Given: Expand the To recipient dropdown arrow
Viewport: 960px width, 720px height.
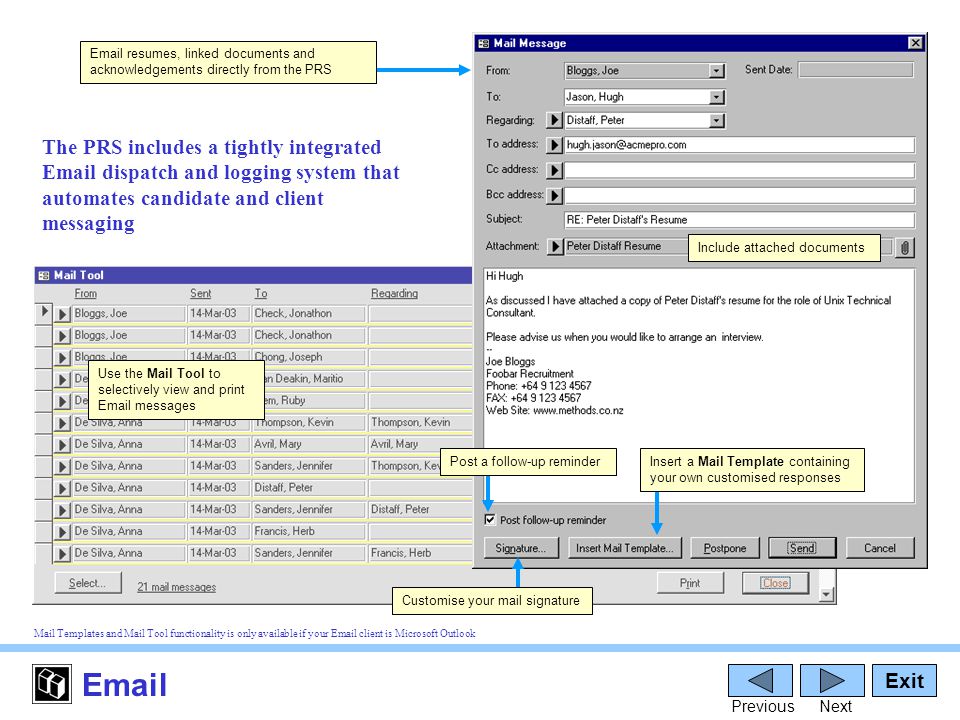Looking at the screenshot, I should [716, 97].
